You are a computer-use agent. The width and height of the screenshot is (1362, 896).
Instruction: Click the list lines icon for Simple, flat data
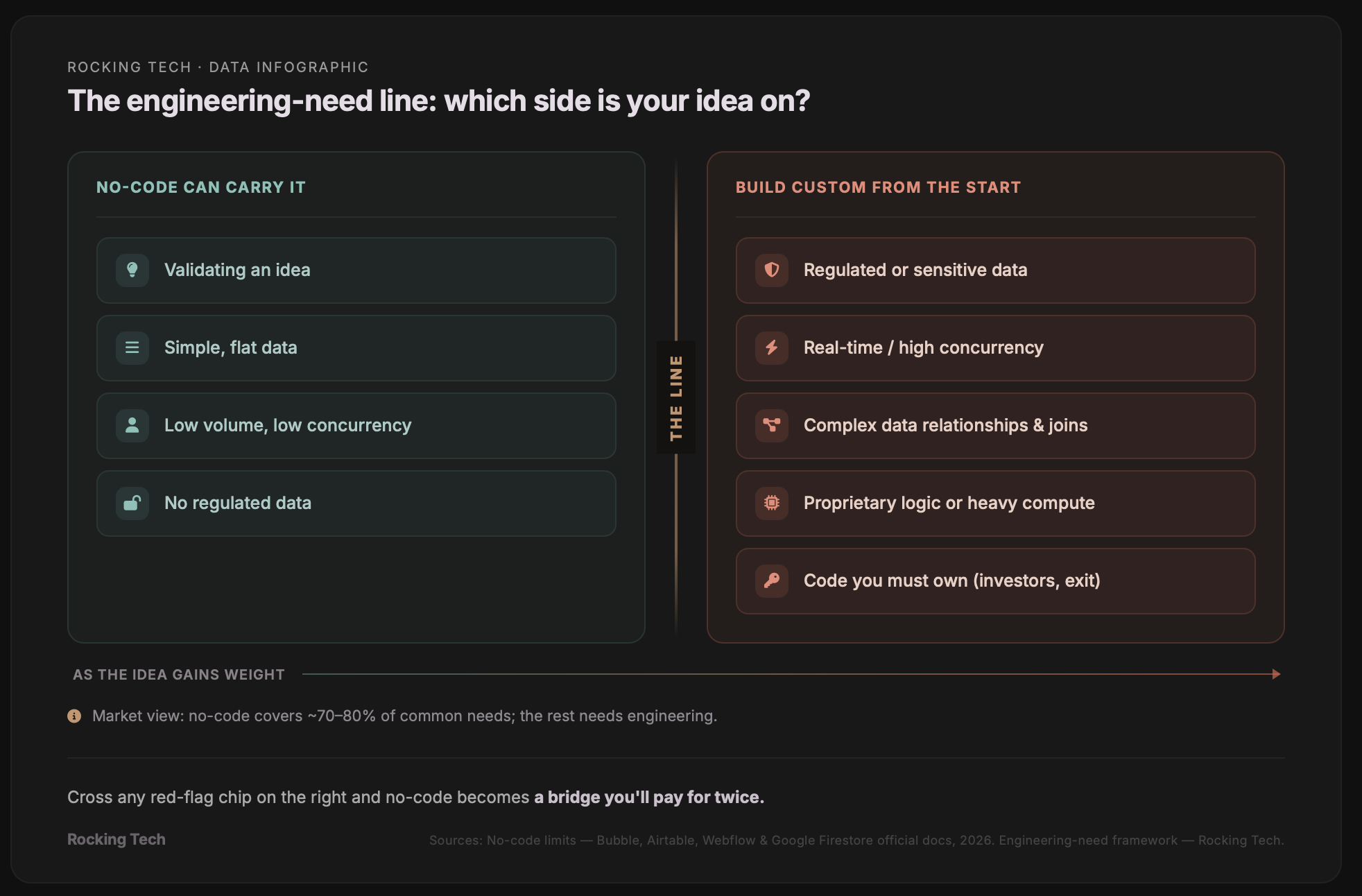click(x=132, y=348)
